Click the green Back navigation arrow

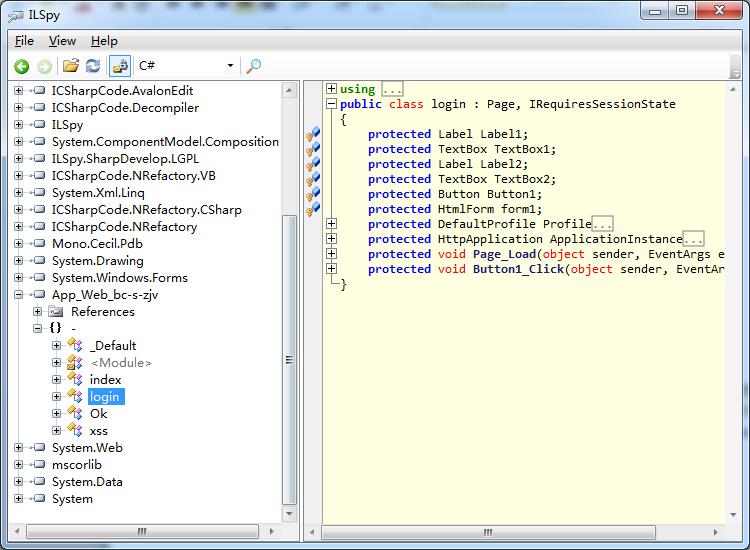click(22, 66)
